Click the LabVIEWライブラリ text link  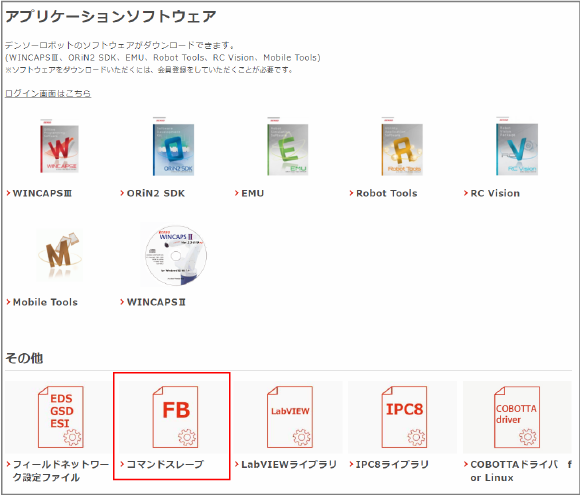[x=289, y=464]
